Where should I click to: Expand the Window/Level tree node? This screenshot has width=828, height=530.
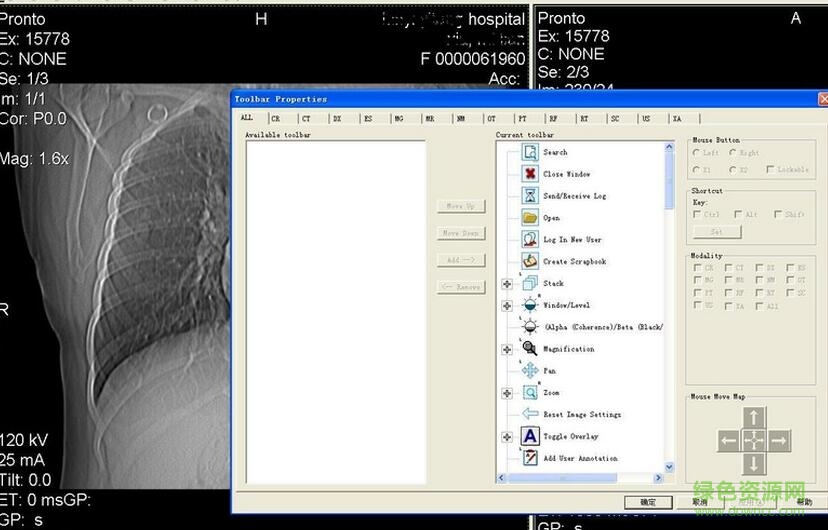[x=507, y=306]
